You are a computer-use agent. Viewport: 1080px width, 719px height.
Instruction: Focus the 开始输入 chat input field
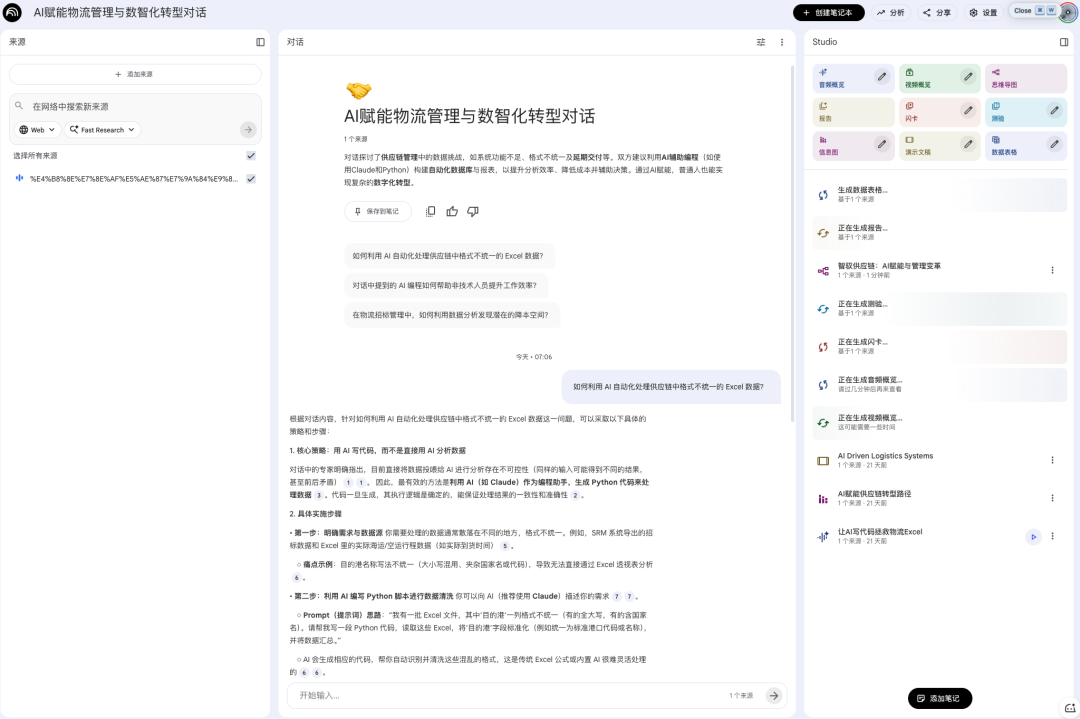510,696
